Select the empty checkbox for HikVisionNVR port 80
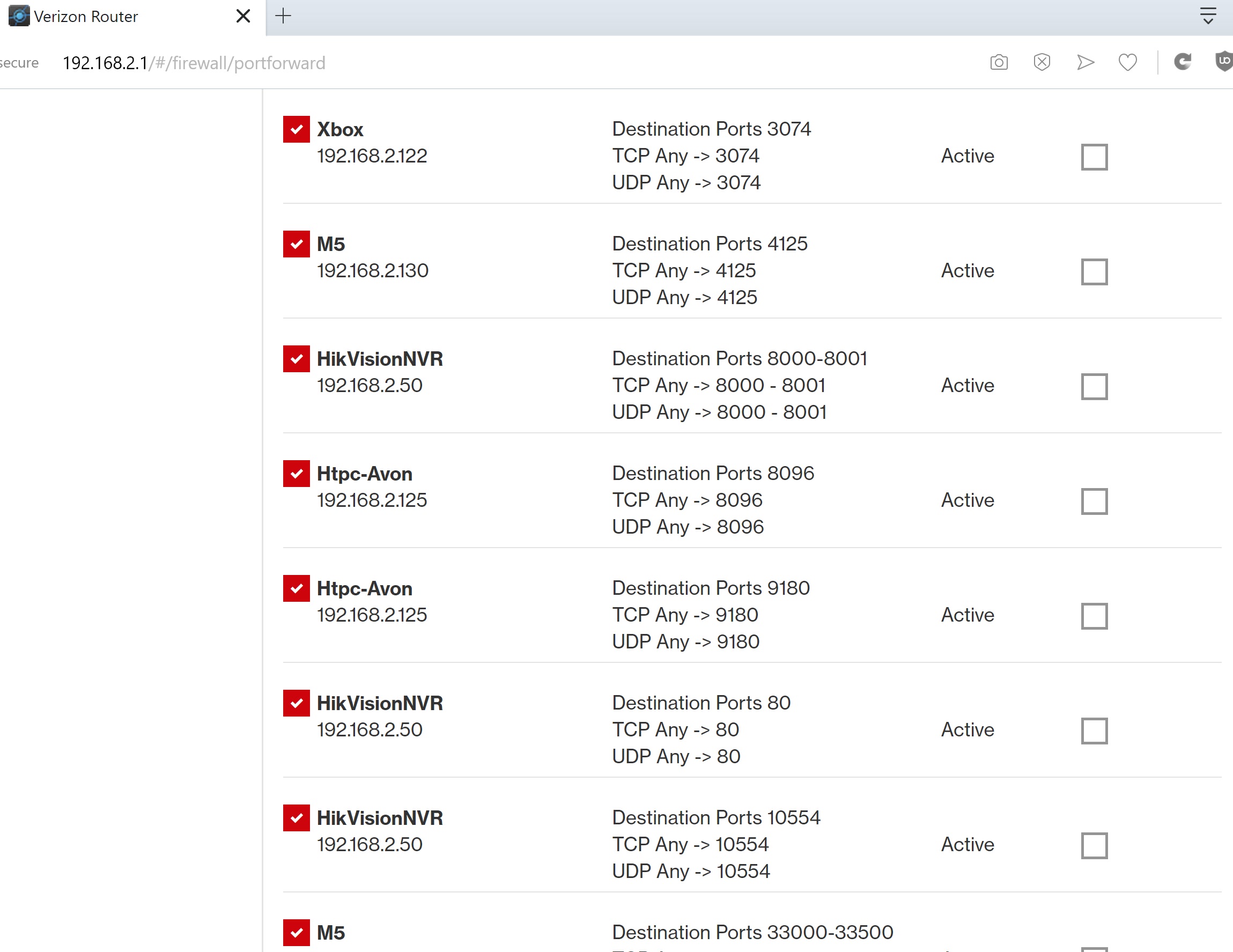1233x952 pixels. coord(1094,730)
